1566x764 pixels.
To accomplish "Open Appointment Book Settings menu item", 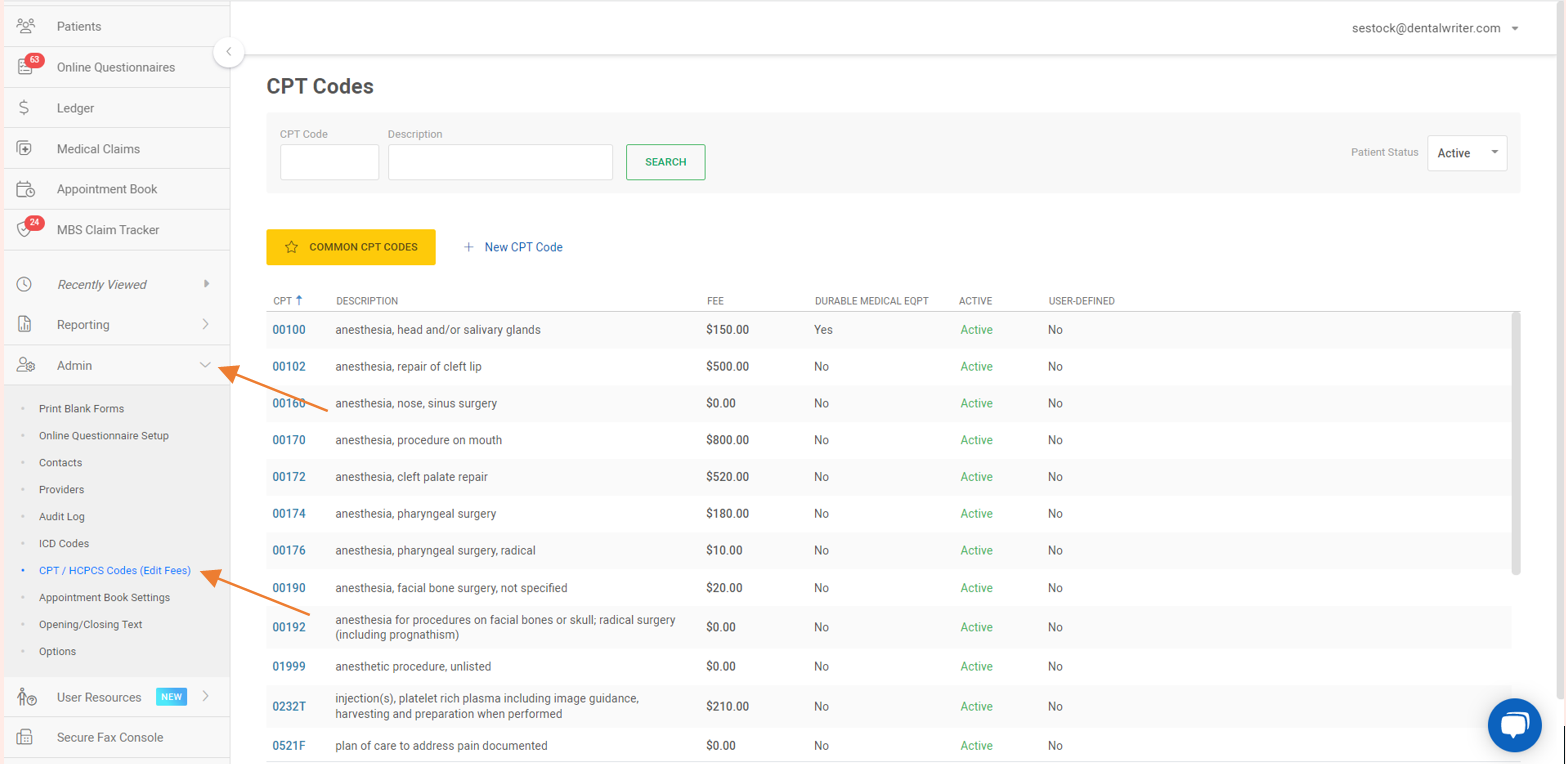I will coord(104,598).
